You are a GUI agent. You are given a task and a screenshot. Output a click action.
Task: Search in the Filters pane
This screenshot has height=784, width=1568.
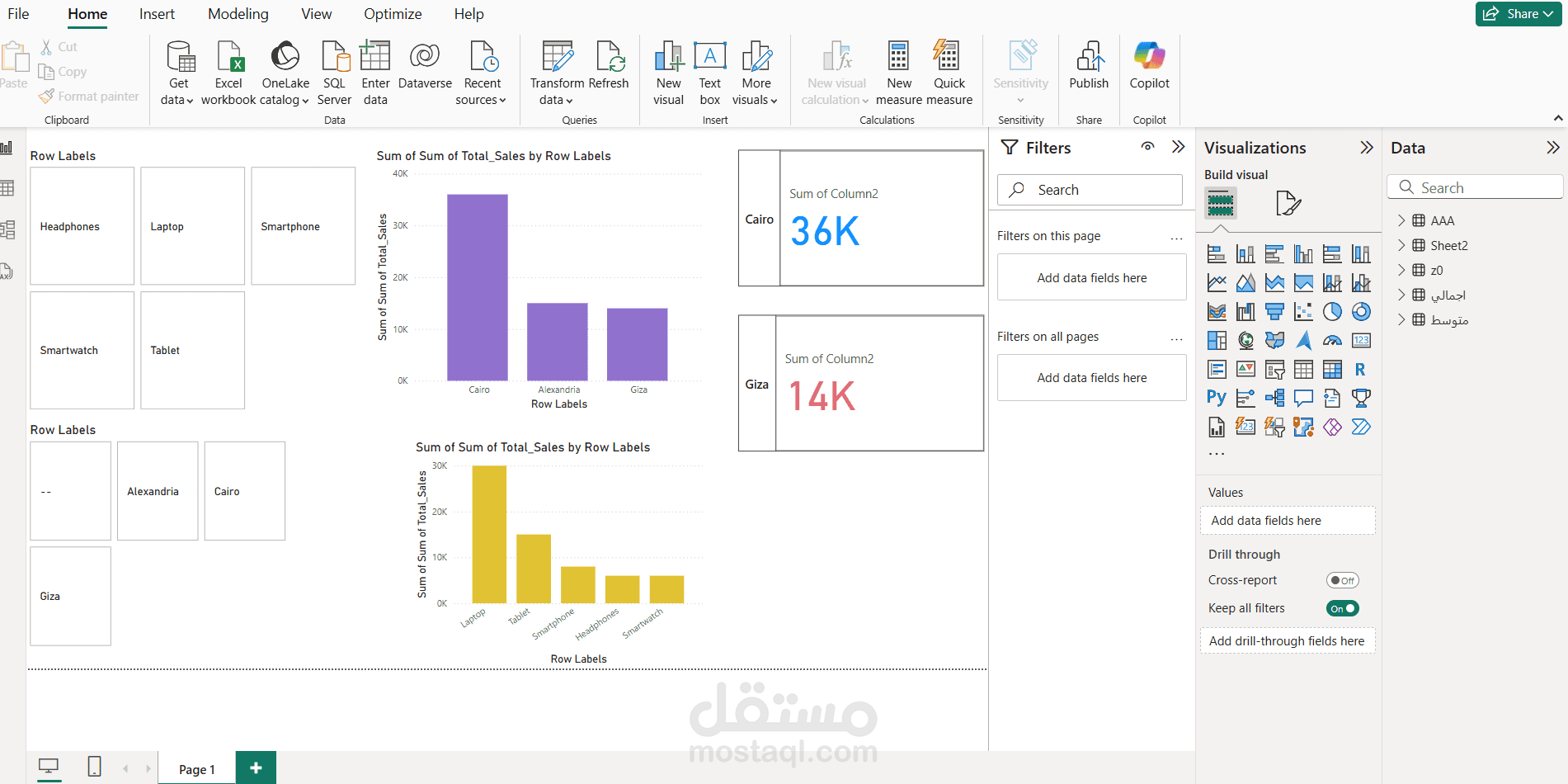coord(1090,190)
